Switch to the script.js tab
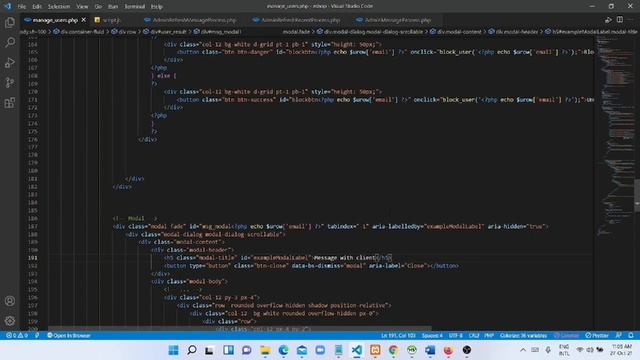The width and height of the screenshot is (640, 360). click(111, 20)
